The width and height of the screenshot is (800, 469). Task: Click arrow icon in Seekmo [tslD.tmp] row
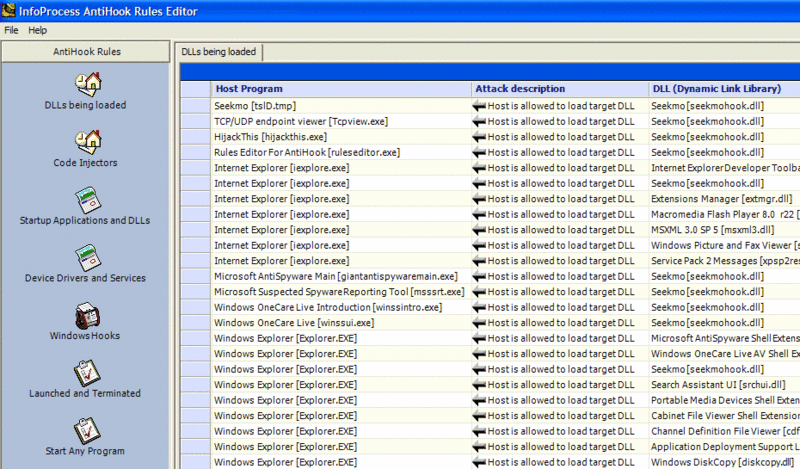479,106
